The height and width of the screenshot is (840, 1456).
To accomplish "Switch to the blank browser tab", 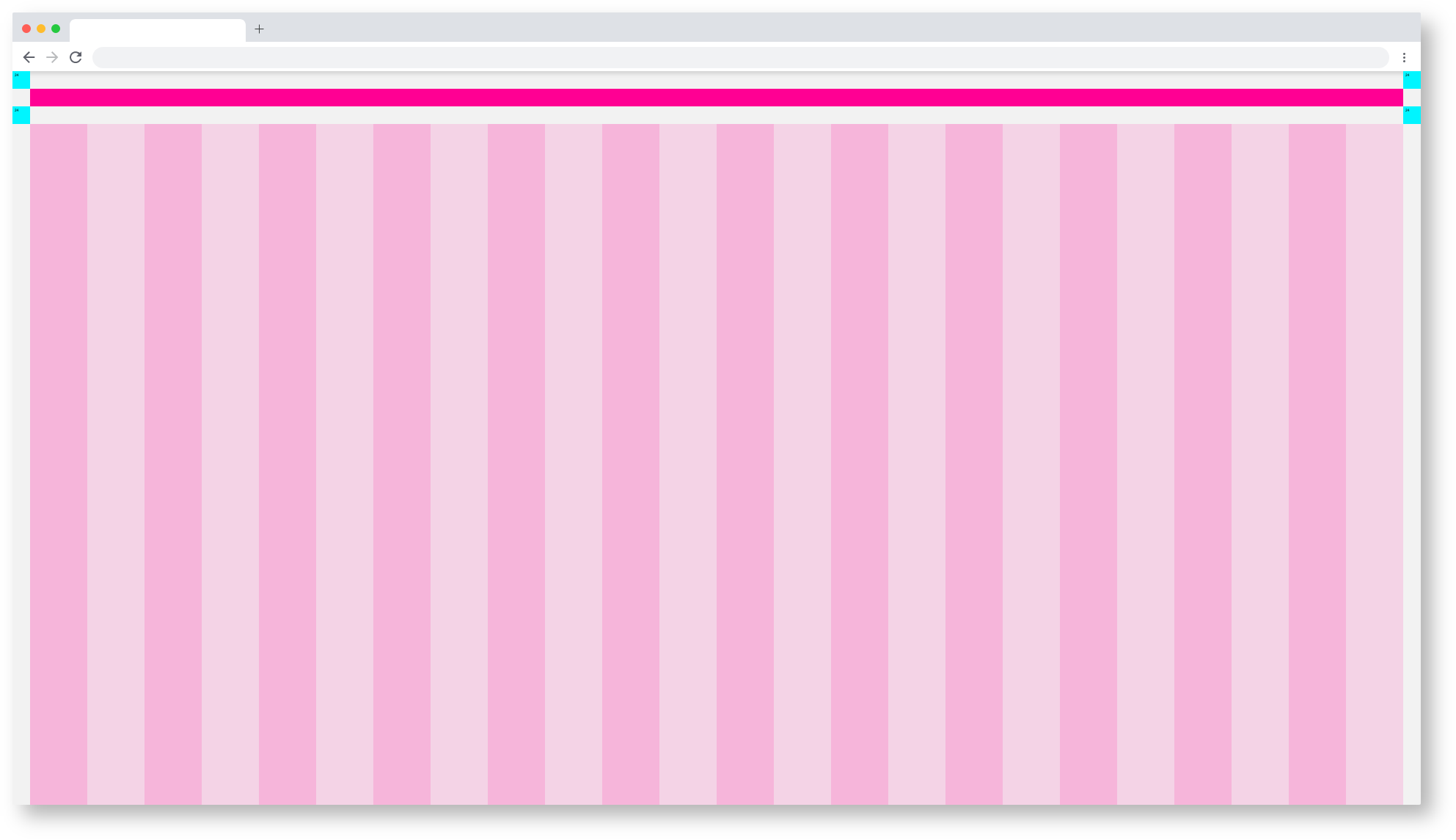I will [158, 30].
